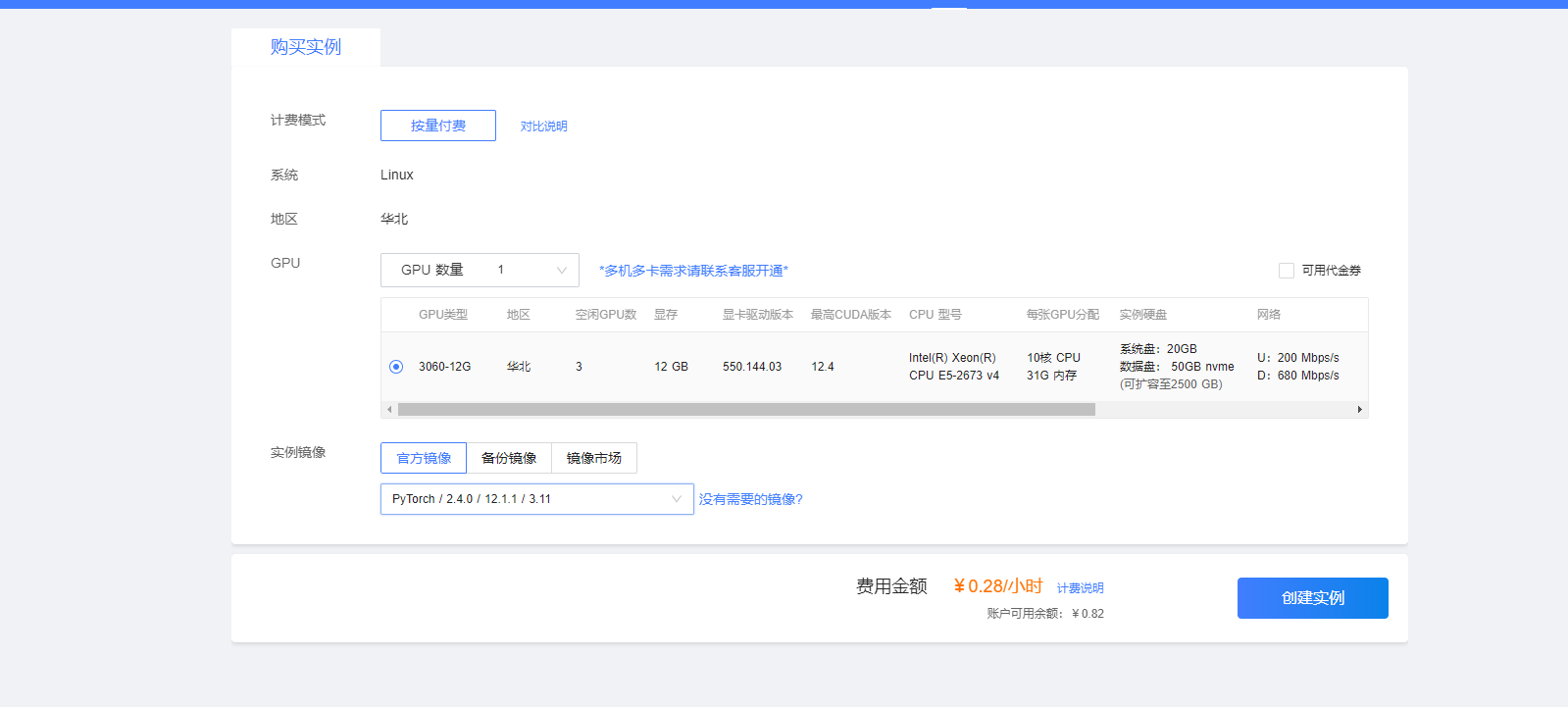
Task: Switch to the 备份镜像 tab
Action: coord(509,458)
